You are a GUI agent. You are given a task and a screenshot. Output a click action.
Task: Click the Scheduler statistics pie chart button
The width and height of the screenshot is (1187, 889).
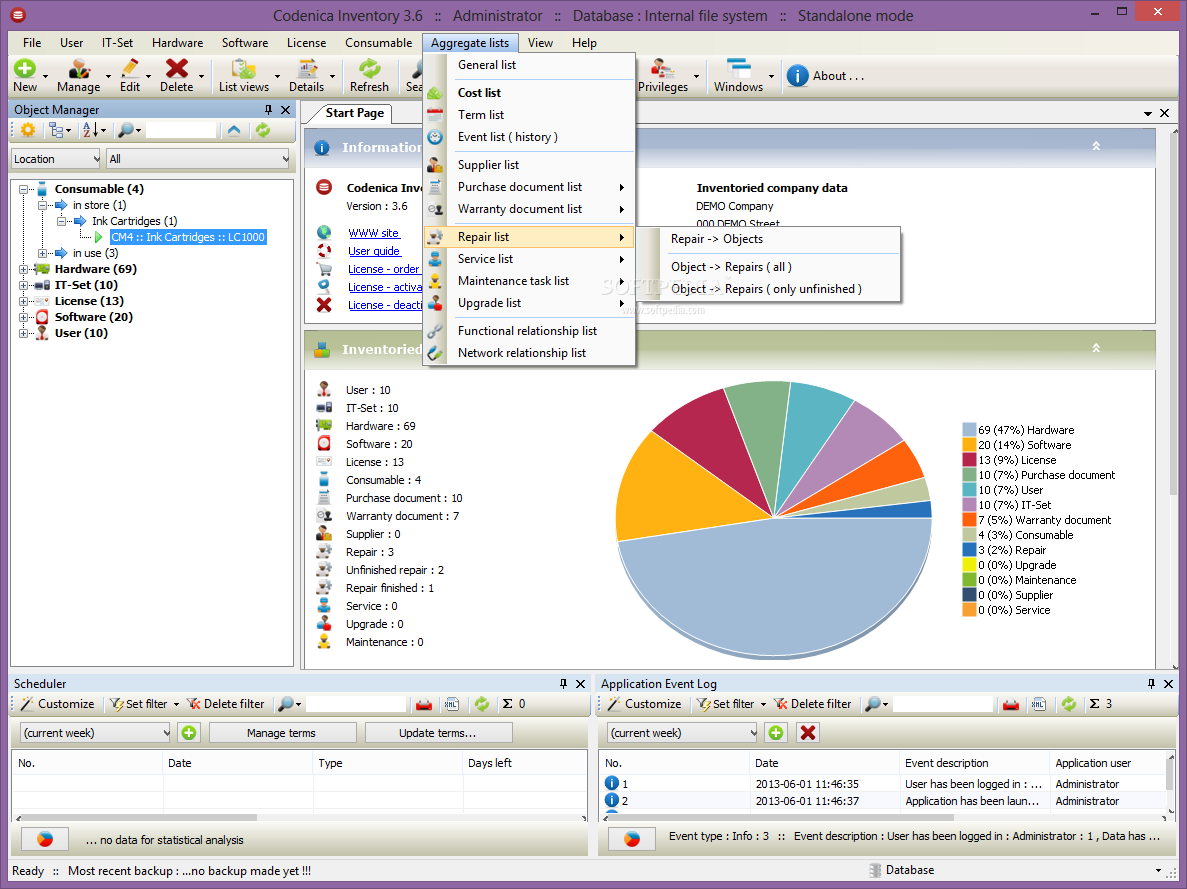45,839
